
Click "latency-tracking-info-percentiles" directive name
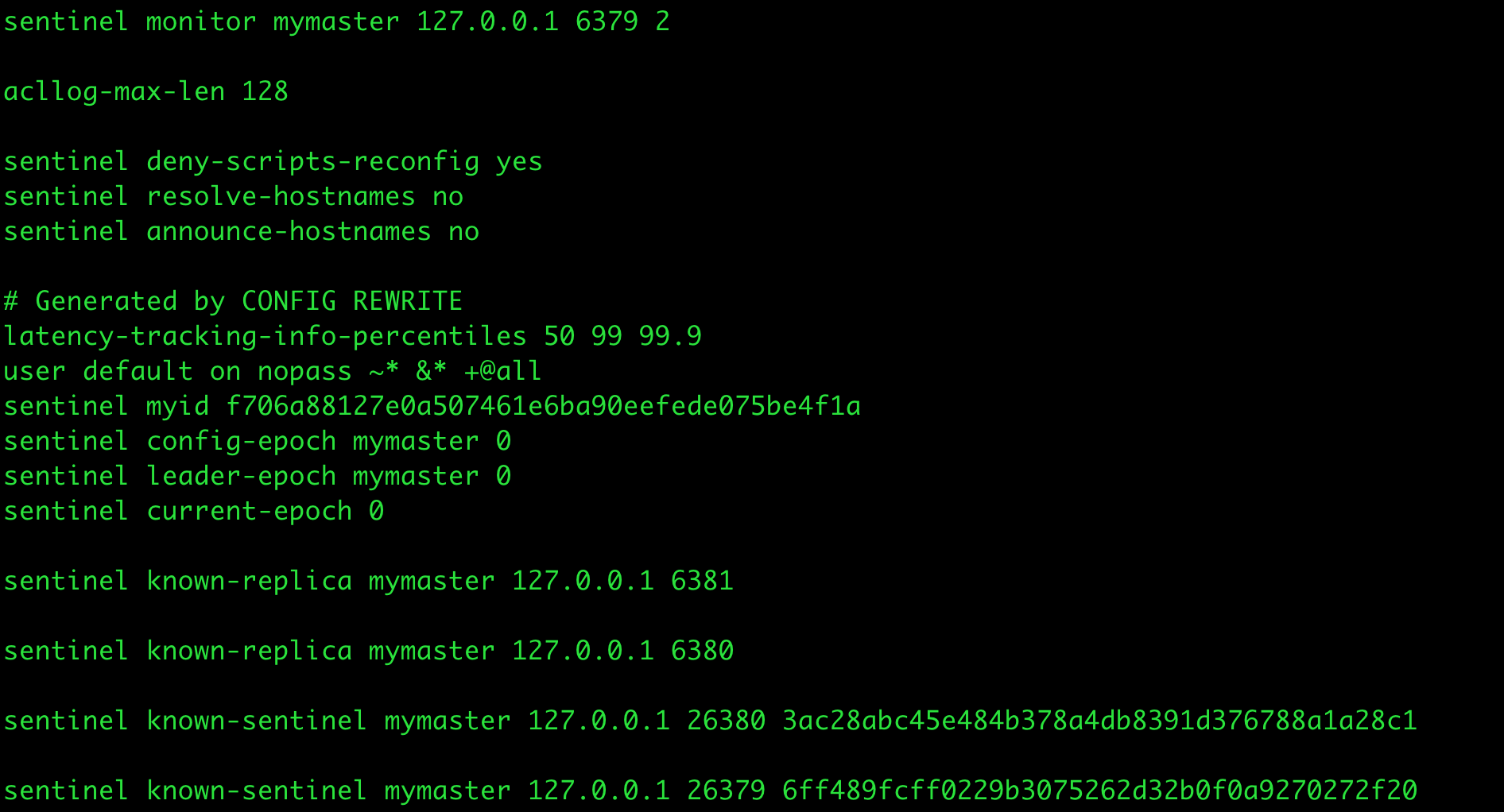coord(265,336)
